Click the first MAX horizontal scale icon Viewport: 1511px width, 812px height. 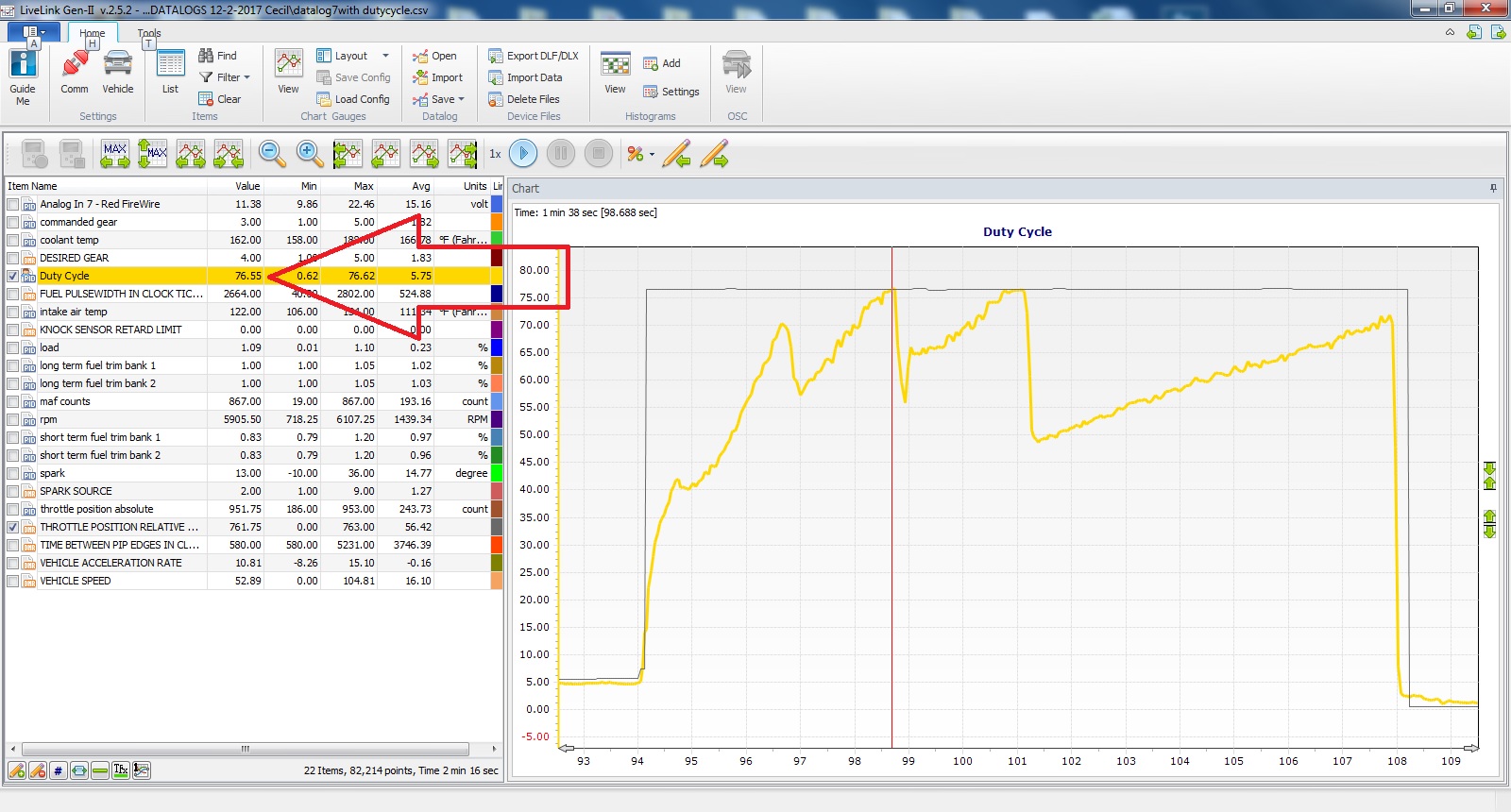pyautogui.click(x=115, y=154)
